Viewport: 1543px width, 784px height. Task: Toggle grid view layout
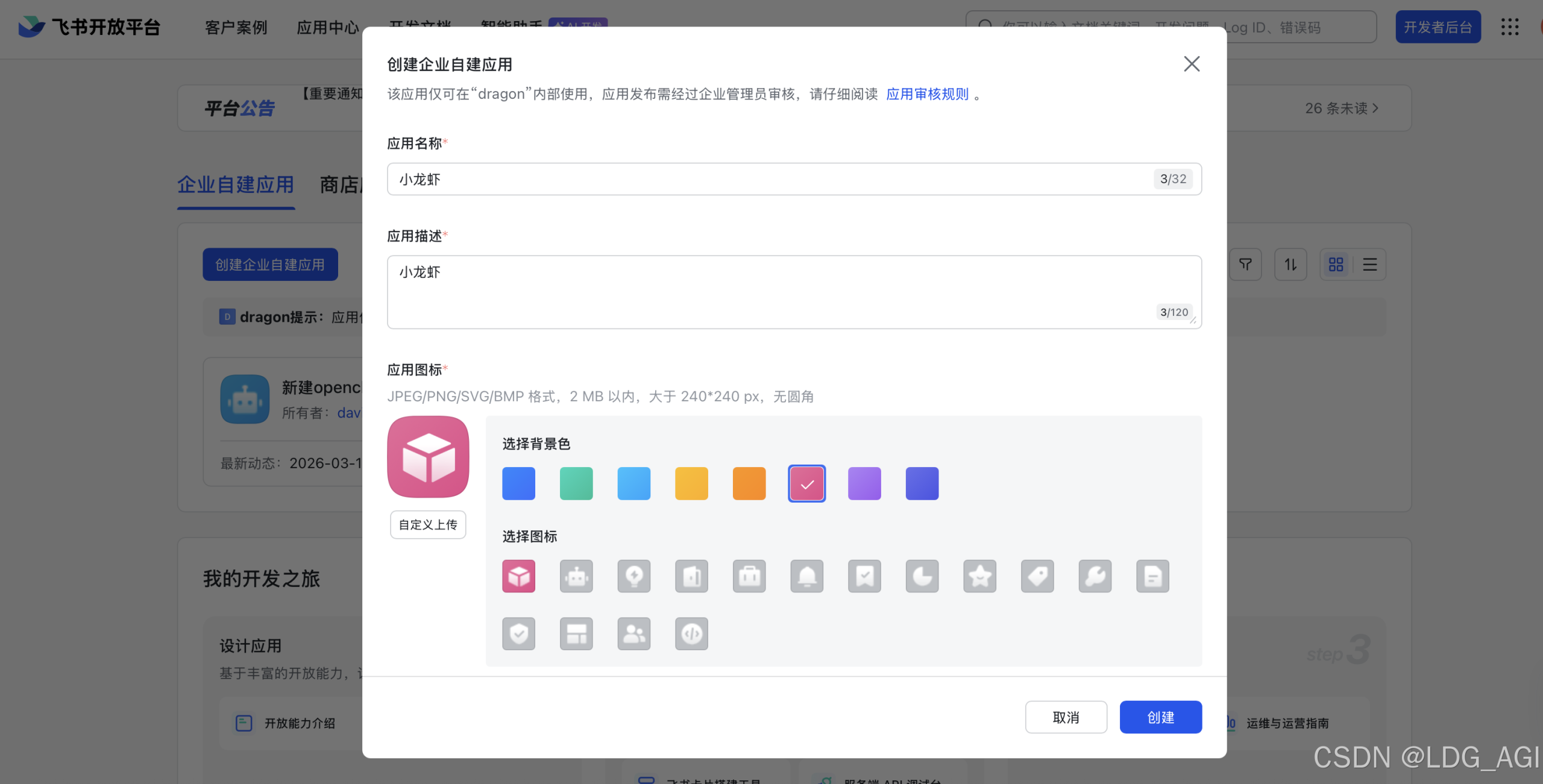1336,264
